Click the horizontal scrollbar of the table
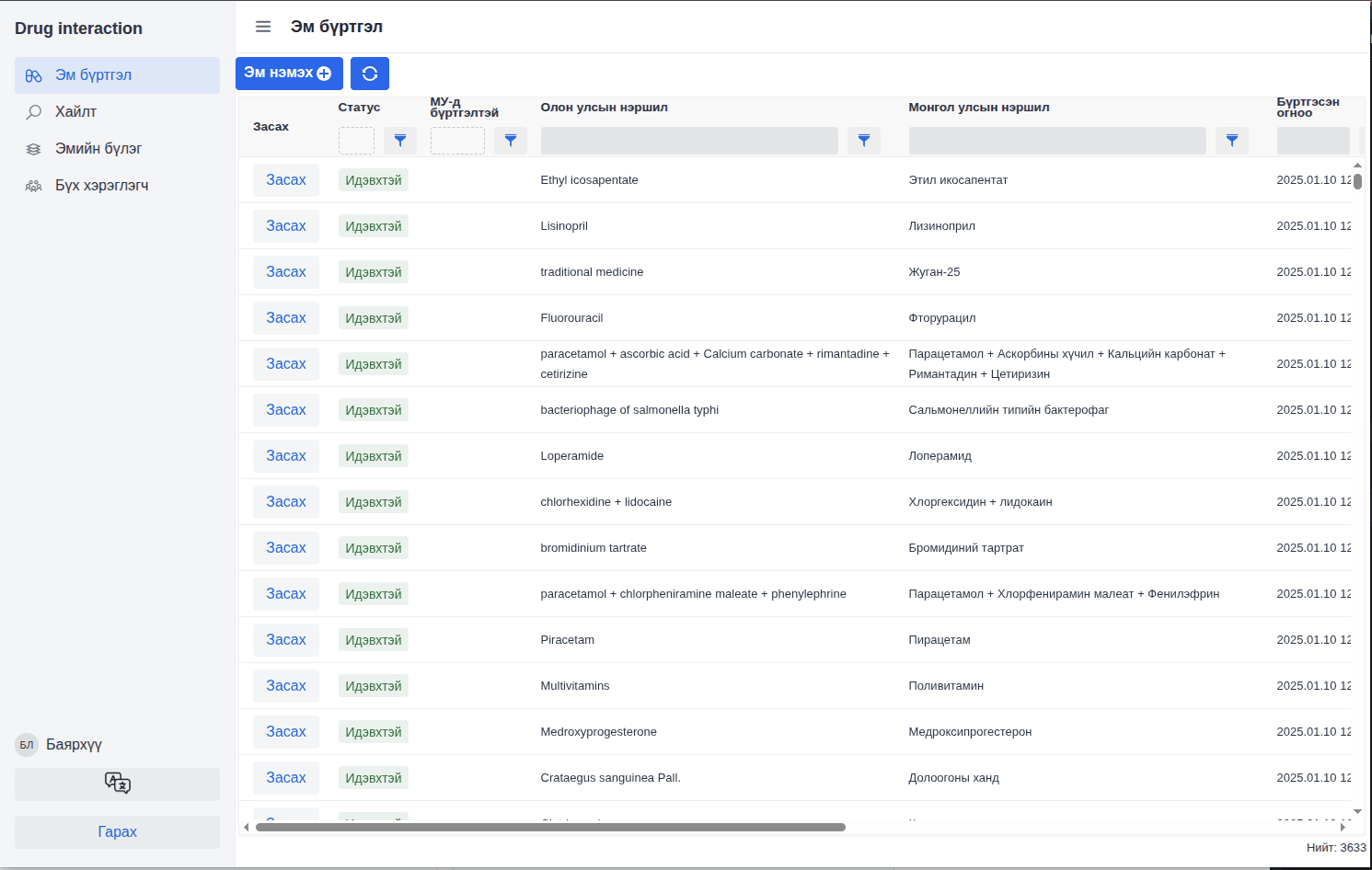This screenshot has height=870, width=1372. (x=550, y=827)
